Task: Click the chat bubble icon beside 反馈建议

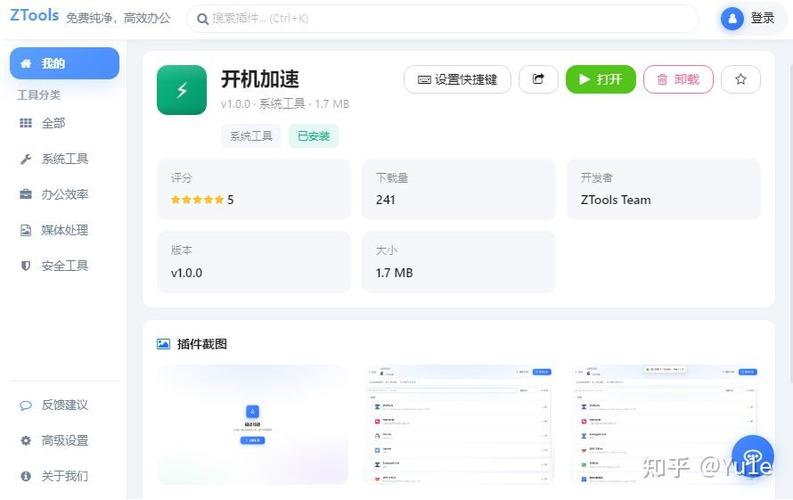Action: click(x=26, y=405)
